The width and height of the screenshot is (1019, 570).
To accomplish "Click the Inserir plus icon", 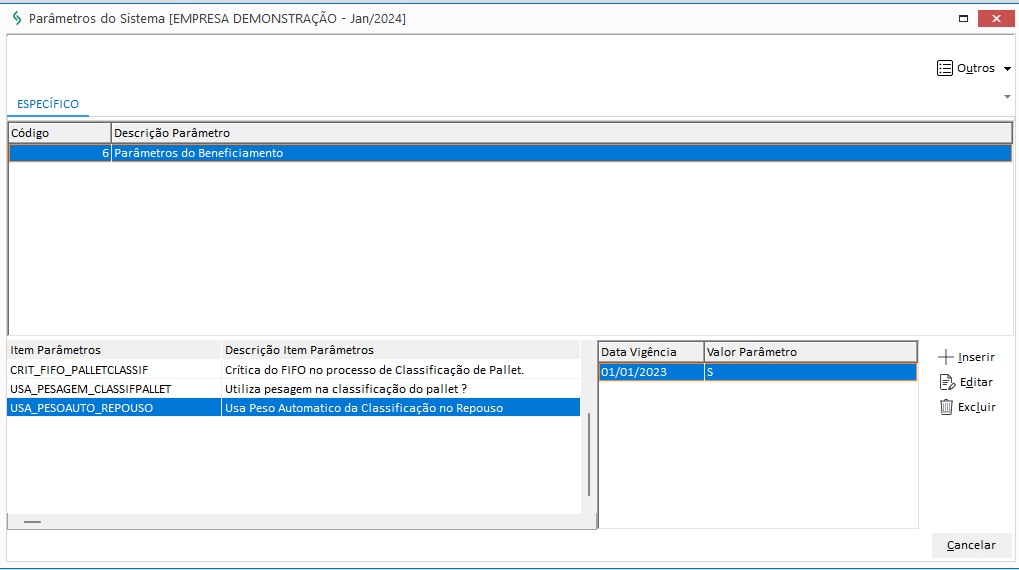I will 946,357.
